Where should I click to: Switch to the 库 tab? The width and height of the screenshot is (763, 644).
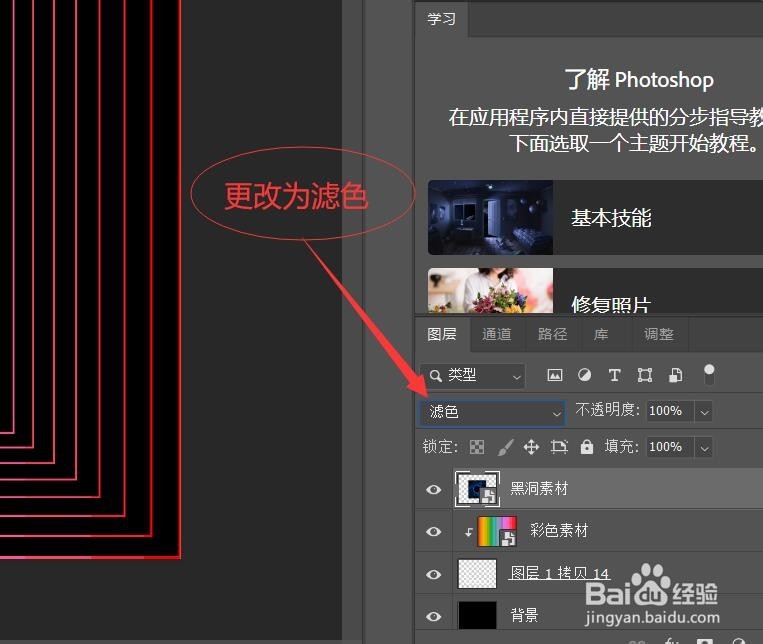coord(601,334)
